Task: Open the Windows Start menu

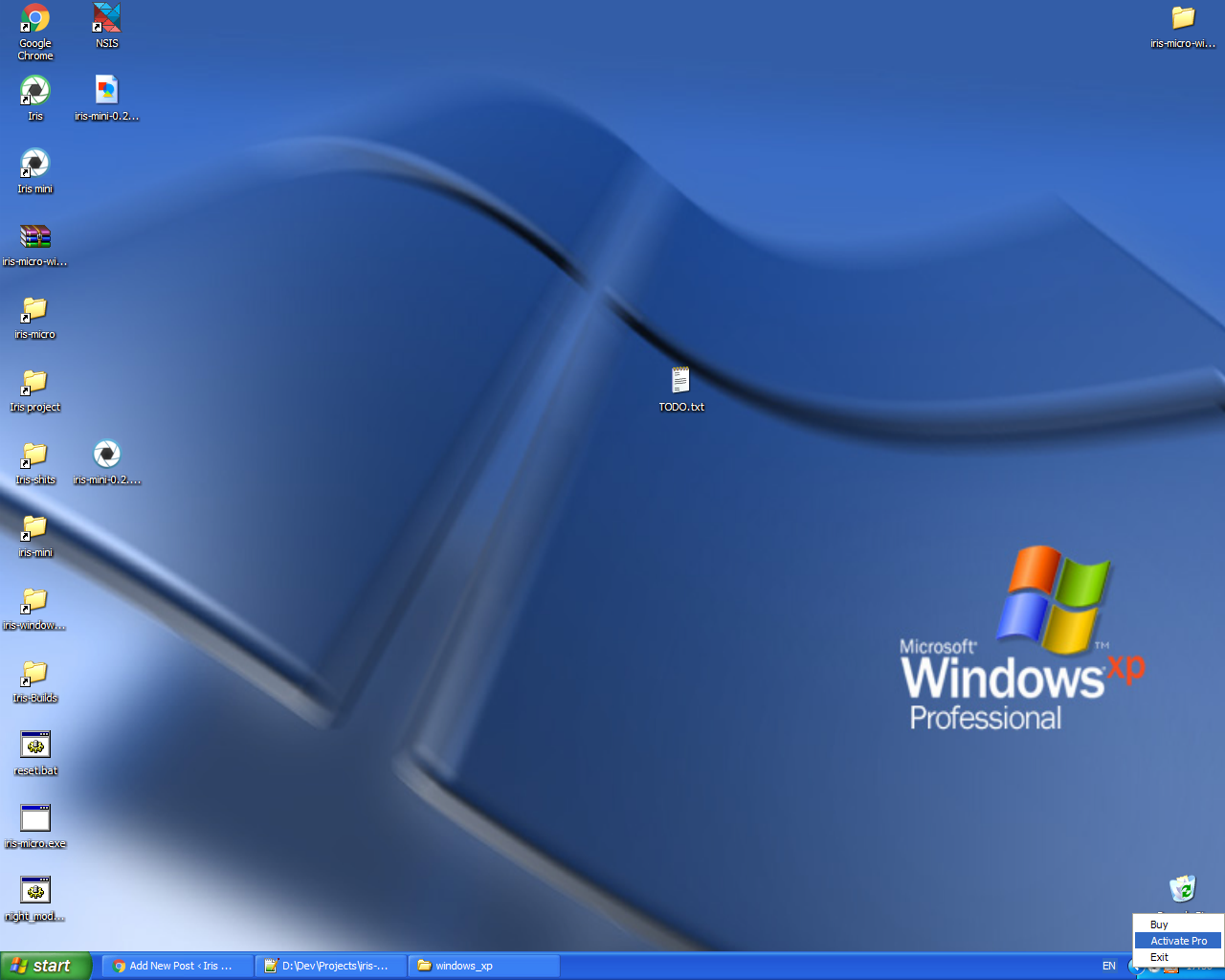Action: 46,967
